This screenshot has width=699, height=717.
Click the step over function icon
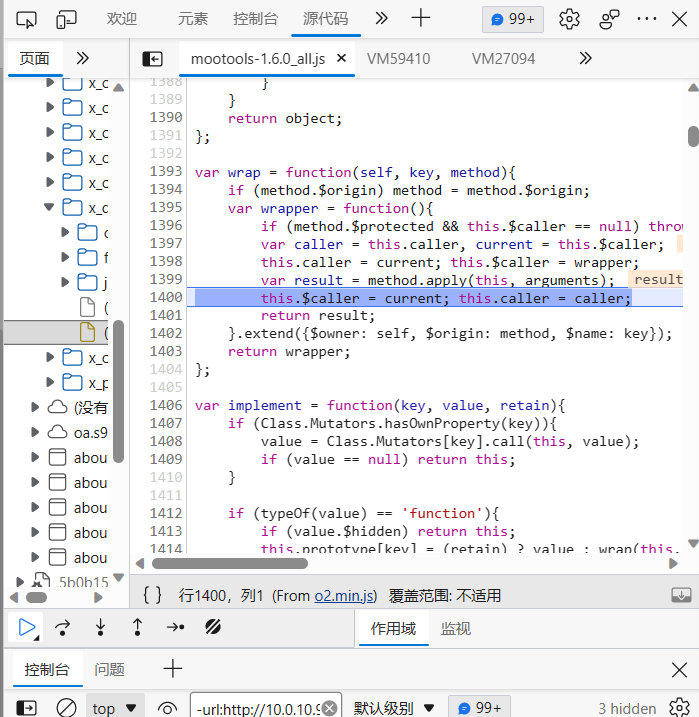pyautogui.click(x=63, y=627)
